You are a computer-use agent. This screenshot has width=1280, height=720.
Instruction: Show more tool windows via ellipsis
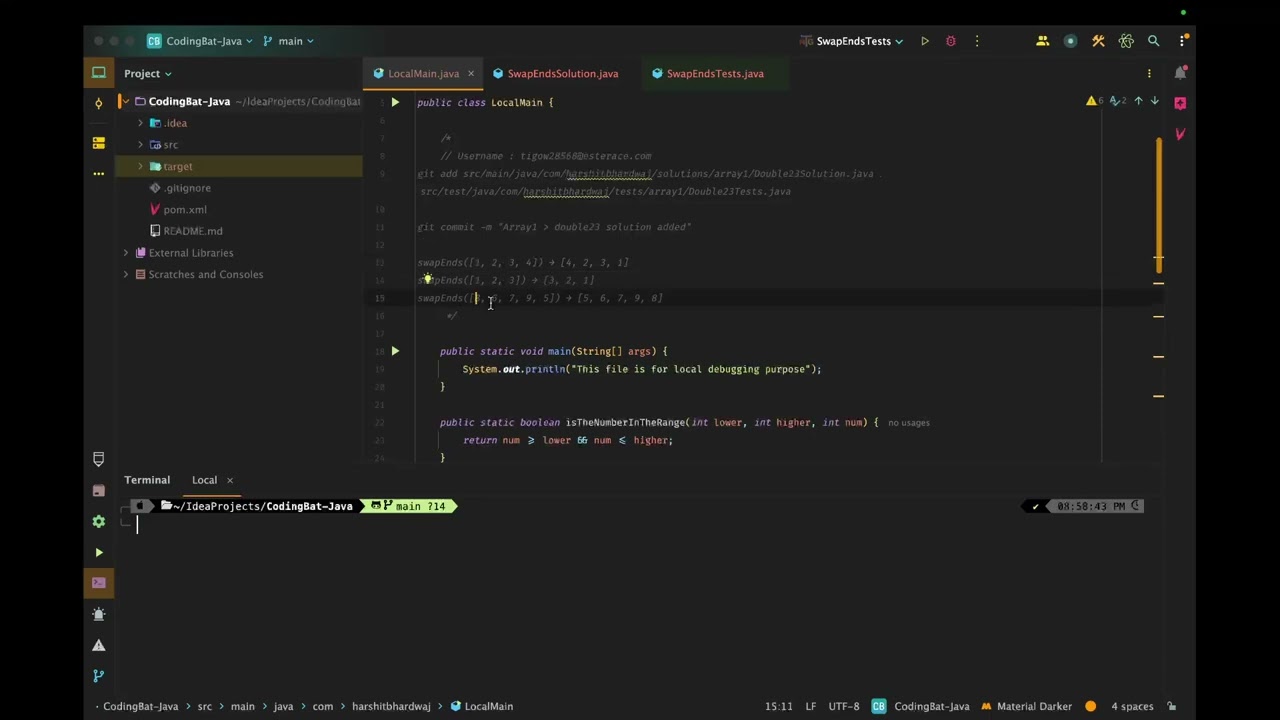(x=98, y=173)
